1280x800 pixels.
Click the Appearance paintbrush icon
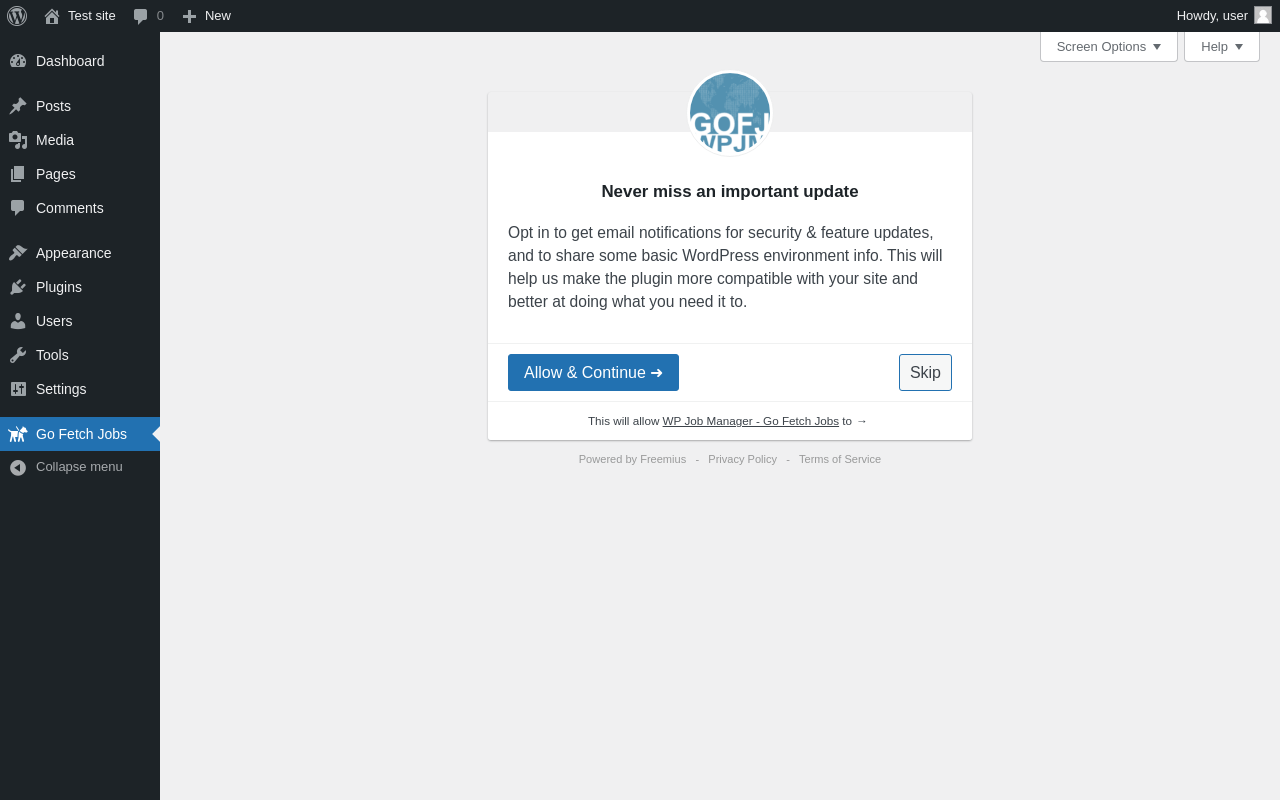coord(18,253)
